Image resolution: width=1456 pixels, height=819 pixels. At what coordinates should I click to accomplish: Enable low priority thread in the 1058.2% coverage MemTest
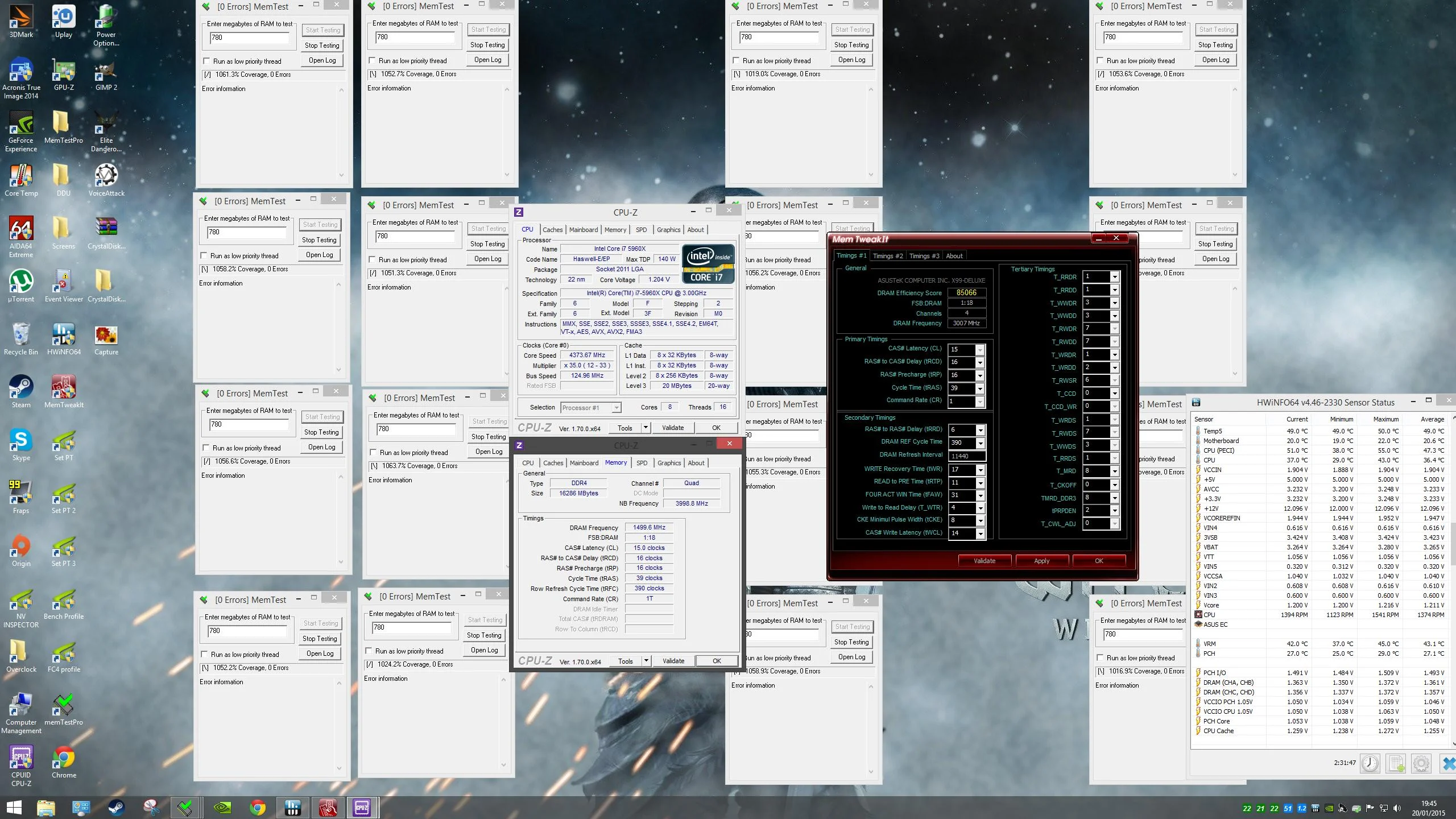(x=204, y=256)
